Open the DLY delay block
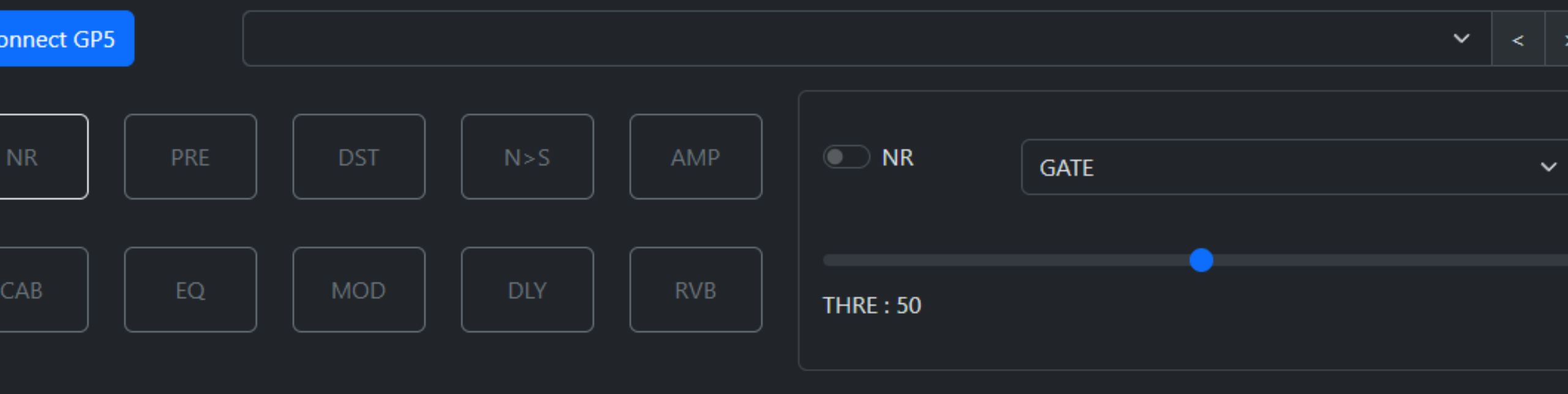The image size is (1568, 394). pos(527,290)
